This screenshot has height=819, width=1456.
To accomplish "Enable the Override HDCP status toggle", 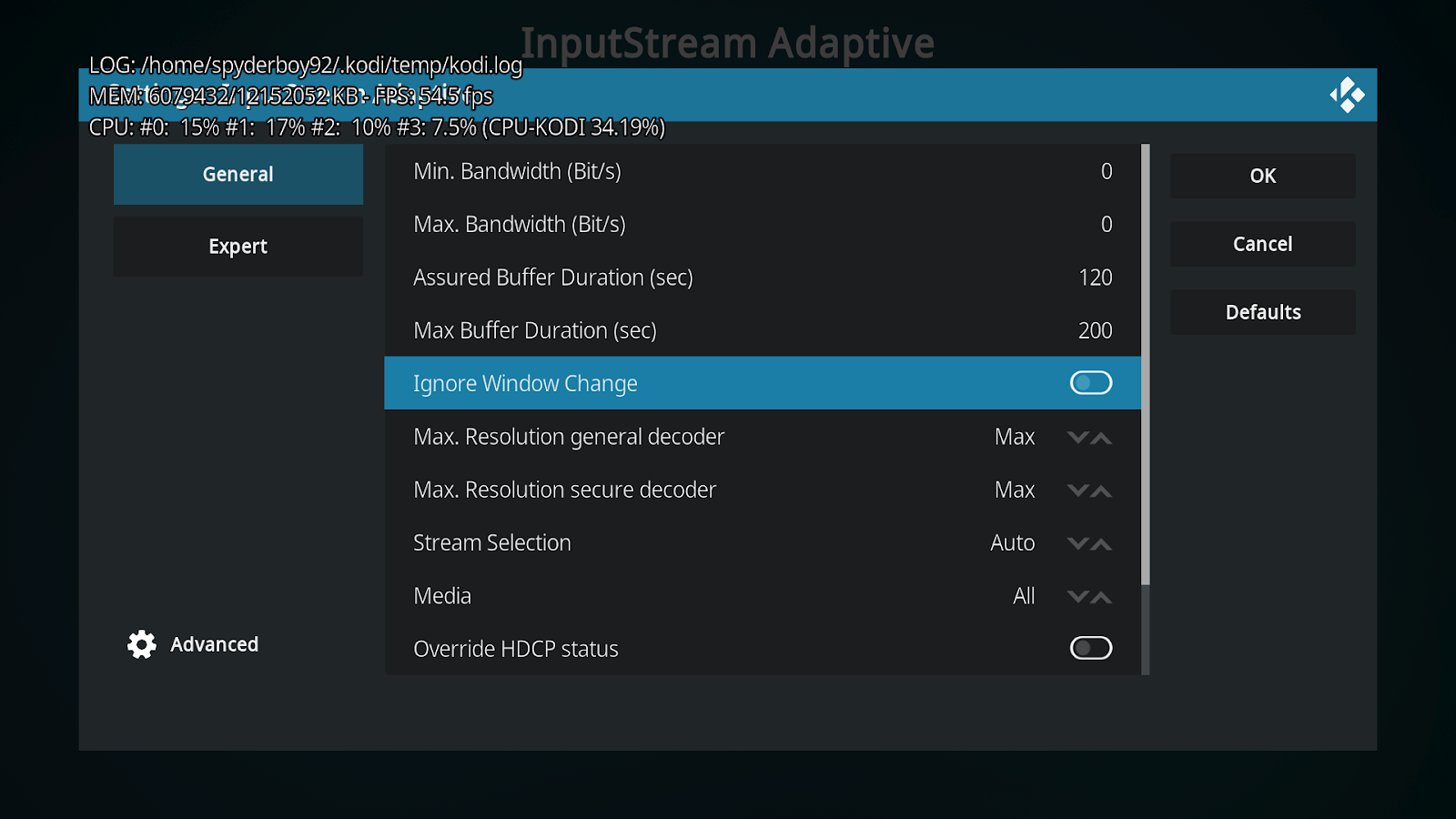I will click(x=1090, y=648).
